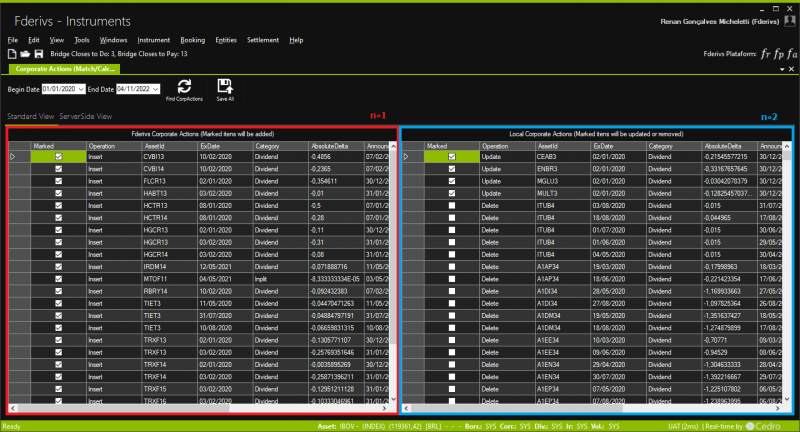Screen dimensions: 800x432
Task: Click the Save All disk icon
Action: click(x=225, y=86)
